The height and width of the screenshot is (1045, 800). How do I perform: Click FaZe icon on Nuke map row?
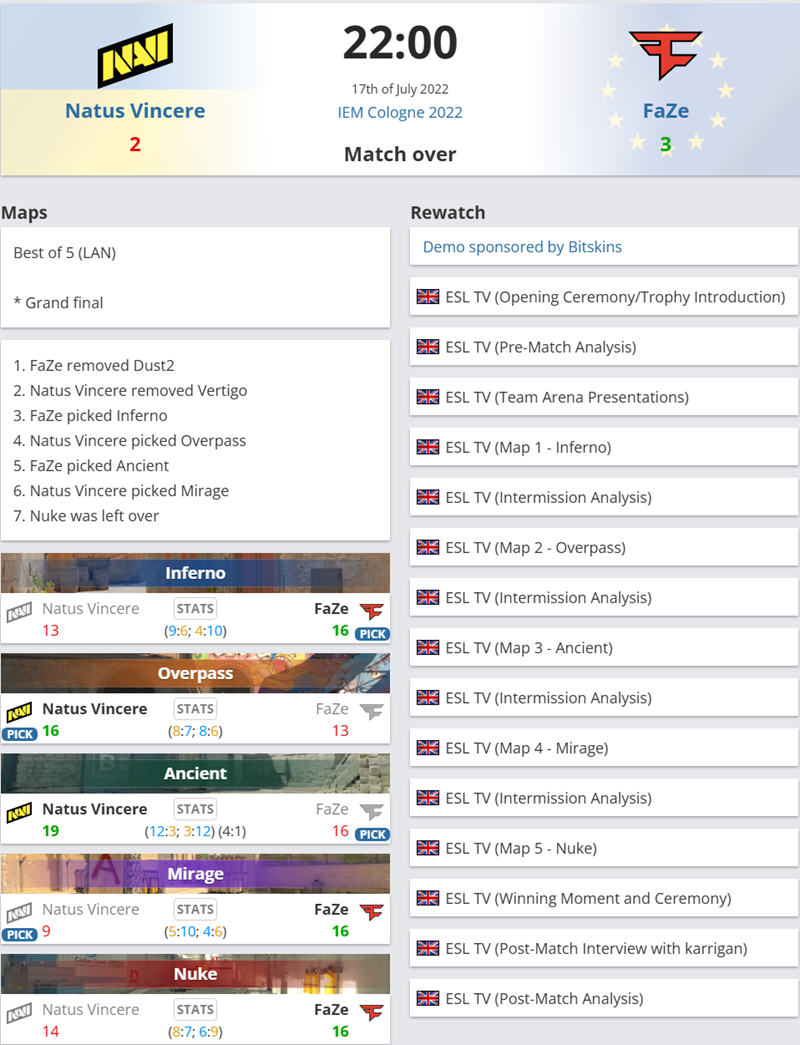click(x=371, y=1012)
